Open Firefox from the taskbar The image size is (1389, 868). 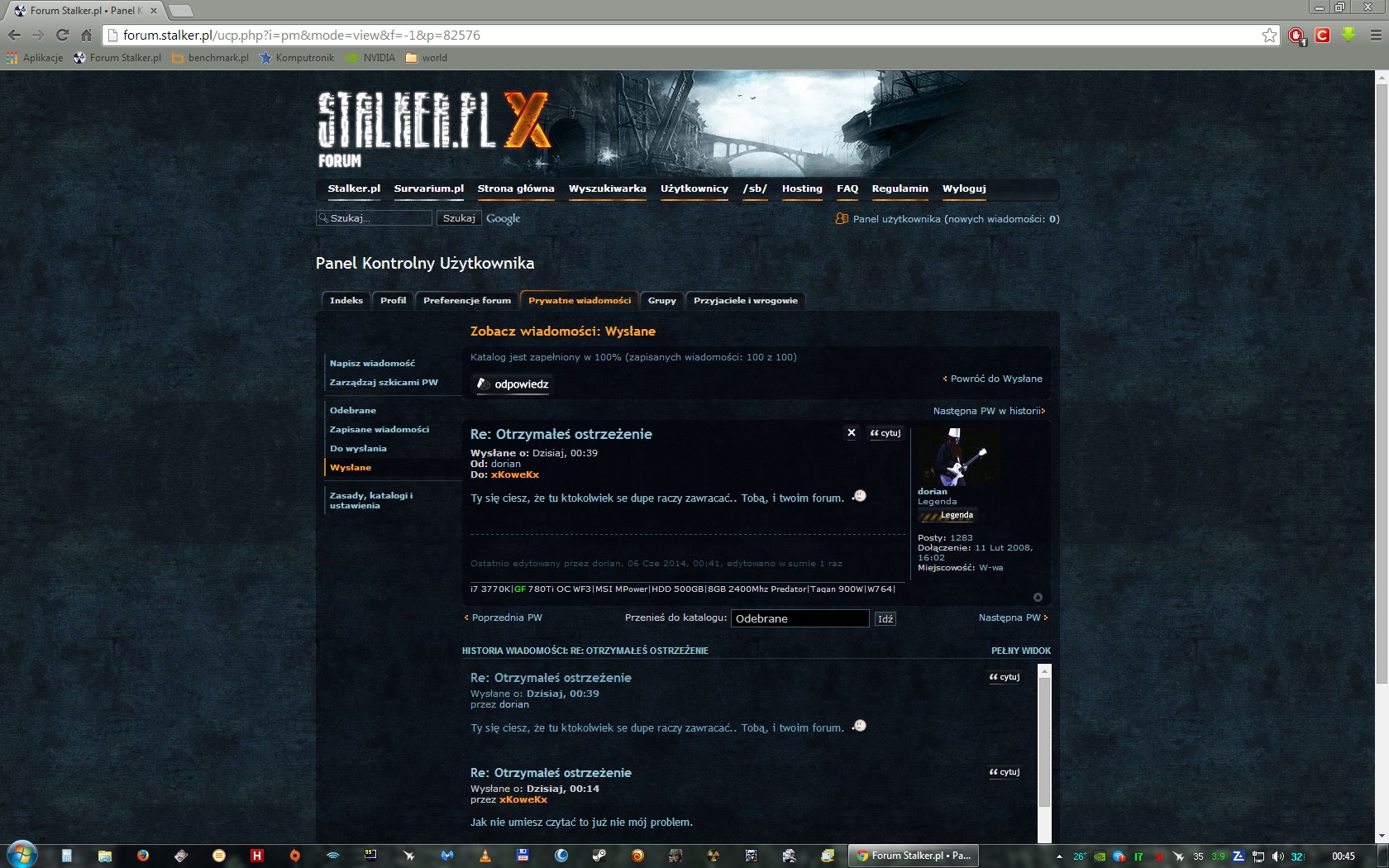coord(142,856)
